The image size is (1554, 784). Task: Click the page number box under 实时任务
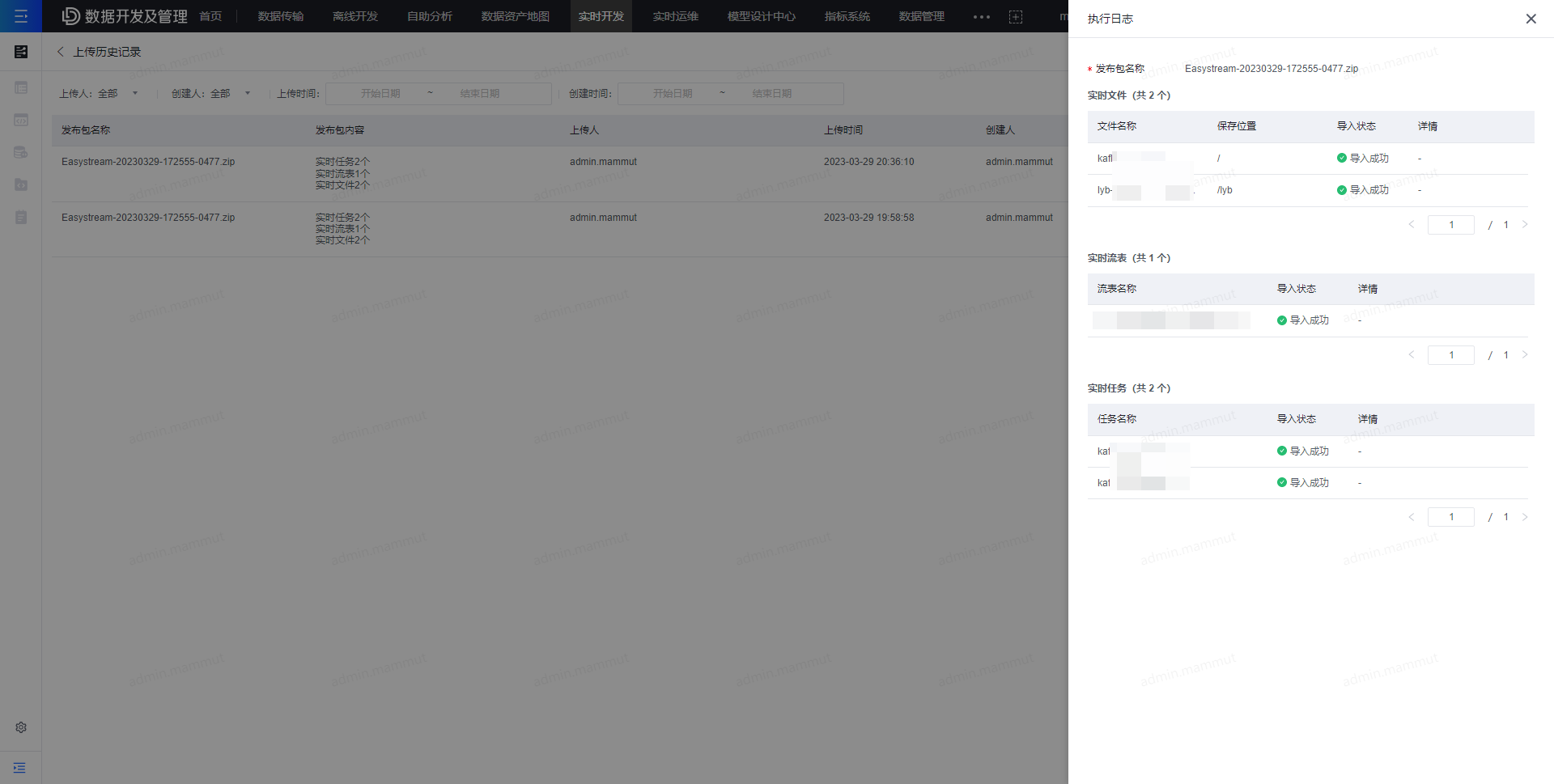[x=1451, y=517]
